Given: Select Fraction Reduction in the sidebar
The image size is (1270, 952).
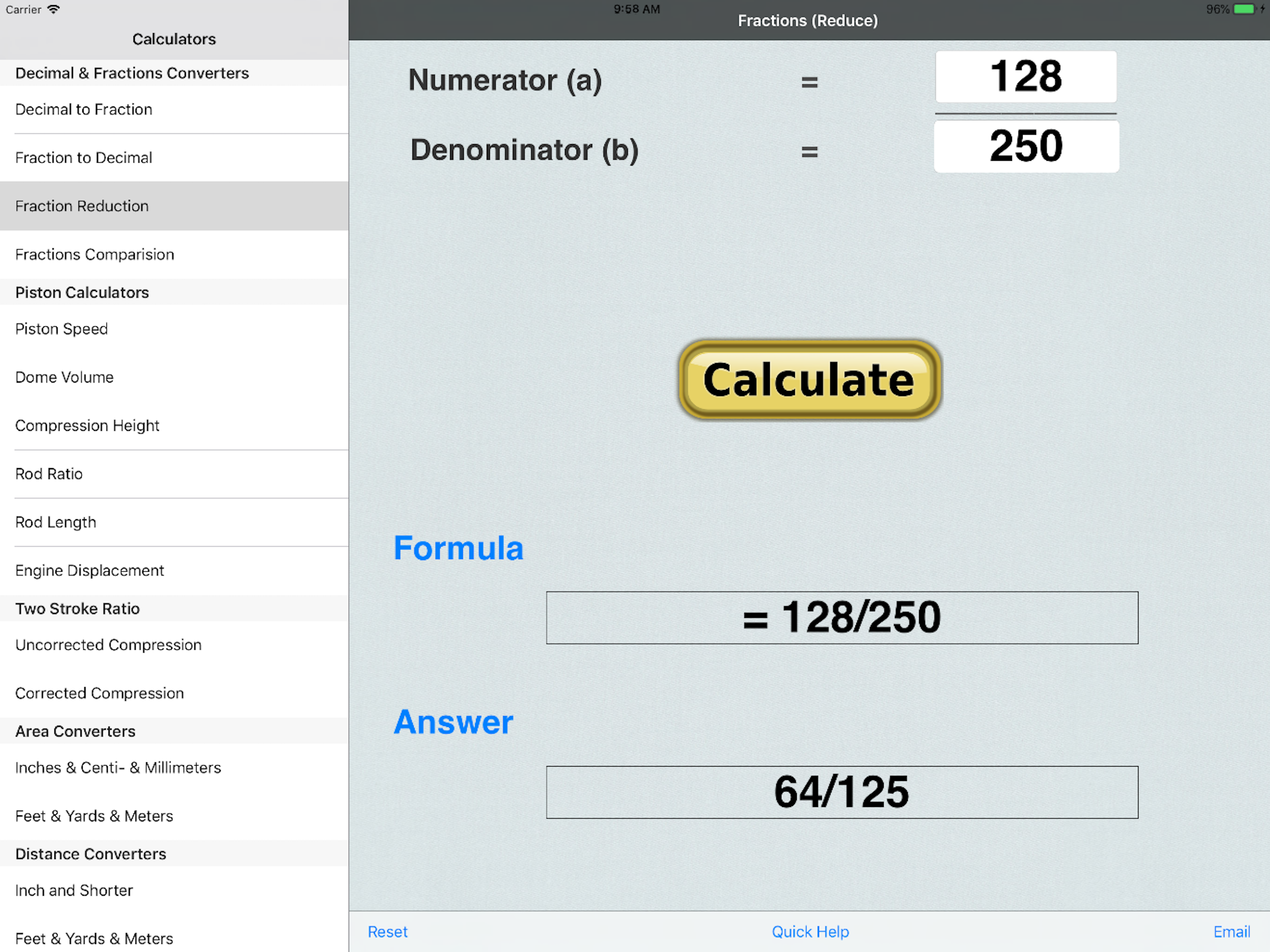Looking at the screenshot, I should click(x=82, y=205).
